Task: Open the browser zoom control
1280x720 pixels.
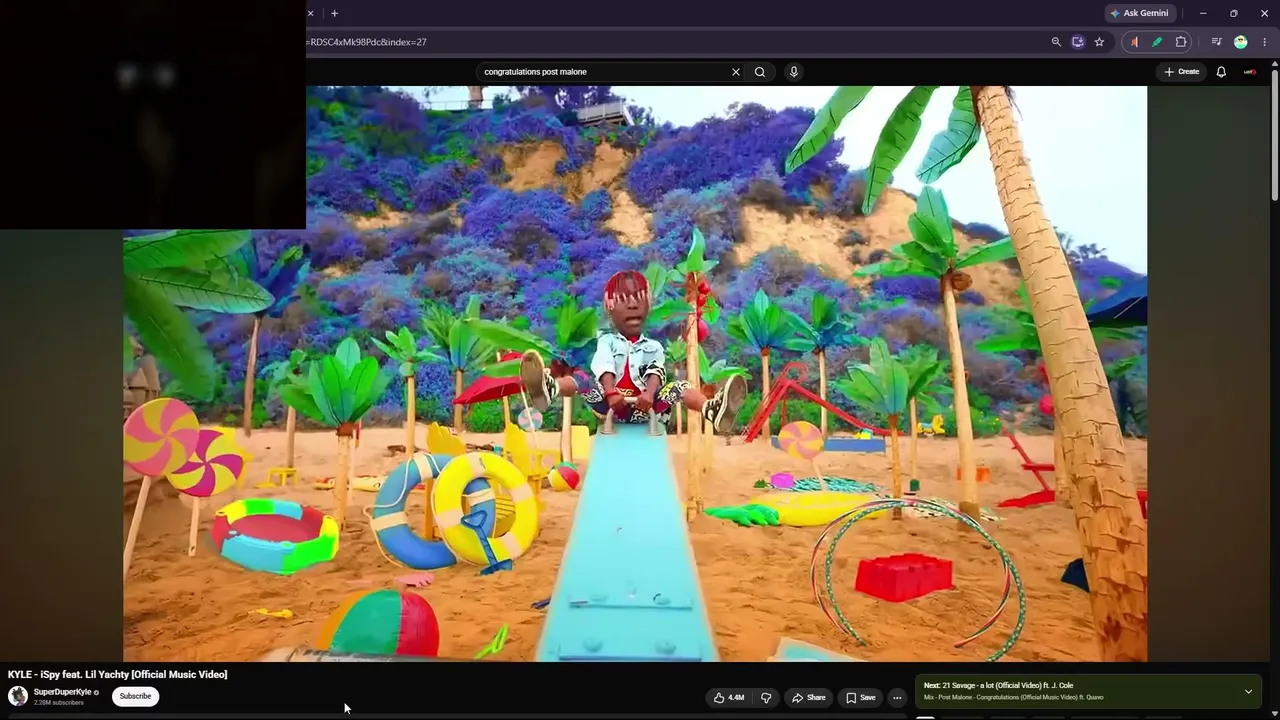Action: coord(1056,42)
